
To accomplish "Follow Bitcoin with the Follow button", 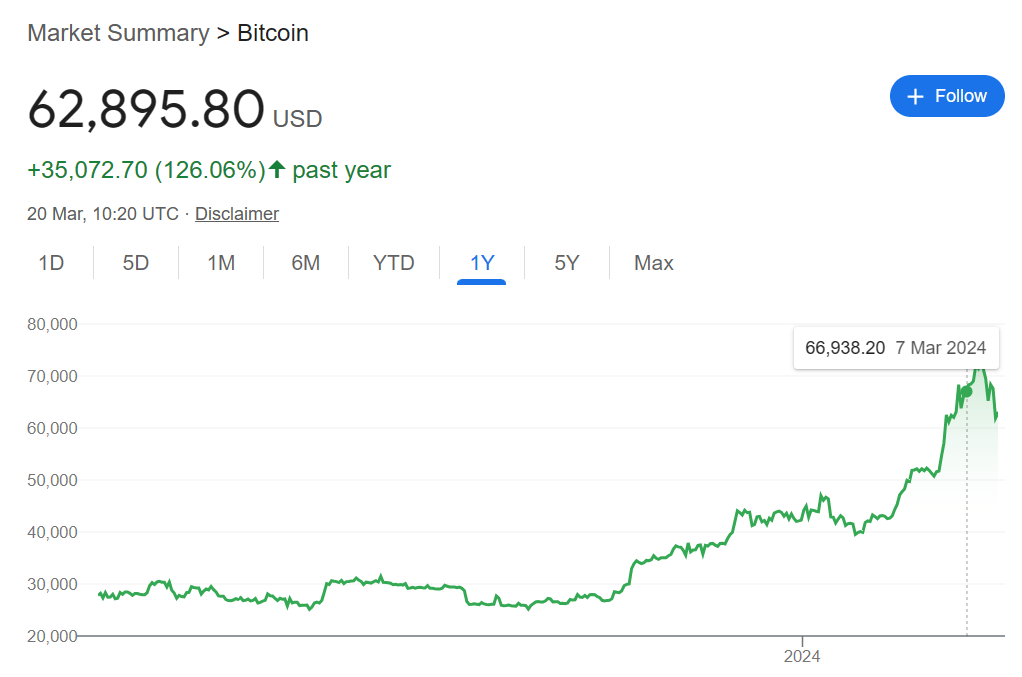I will 947,96.
